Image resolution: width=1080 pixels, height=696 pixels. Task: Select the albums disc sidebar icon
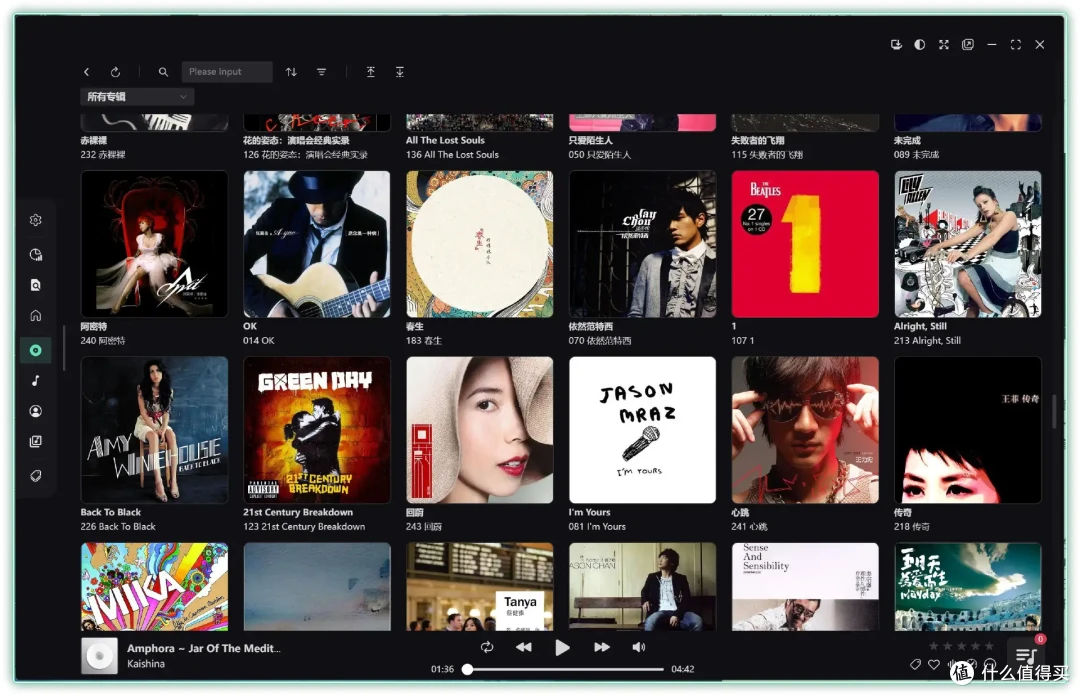(x=36, y=350)
